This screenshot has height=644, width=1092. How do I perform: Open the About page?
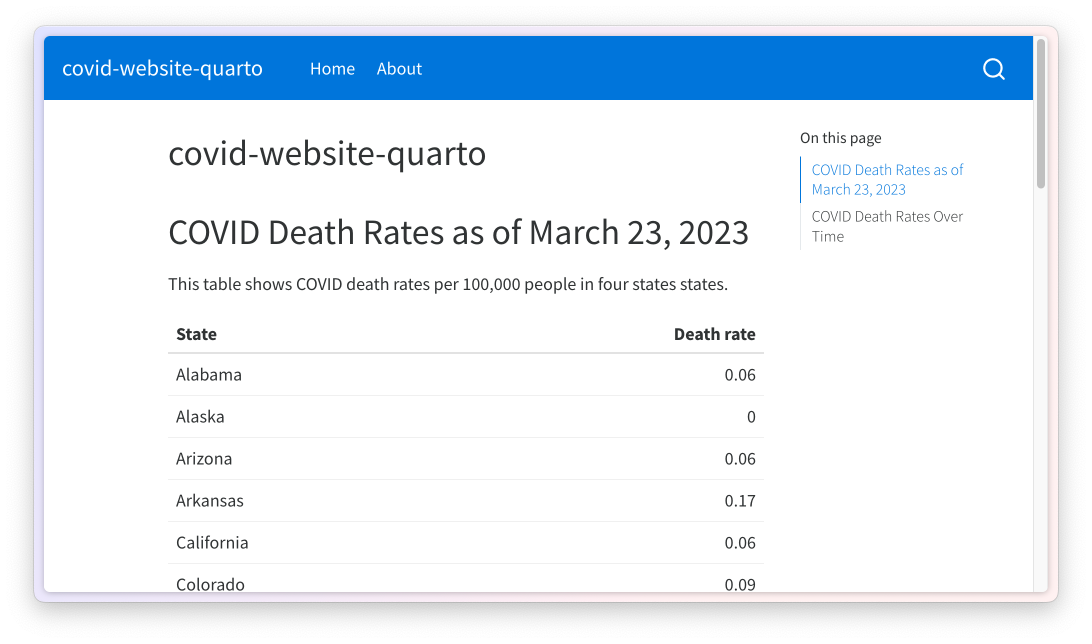pyautogui.click(x=399, y=68)
